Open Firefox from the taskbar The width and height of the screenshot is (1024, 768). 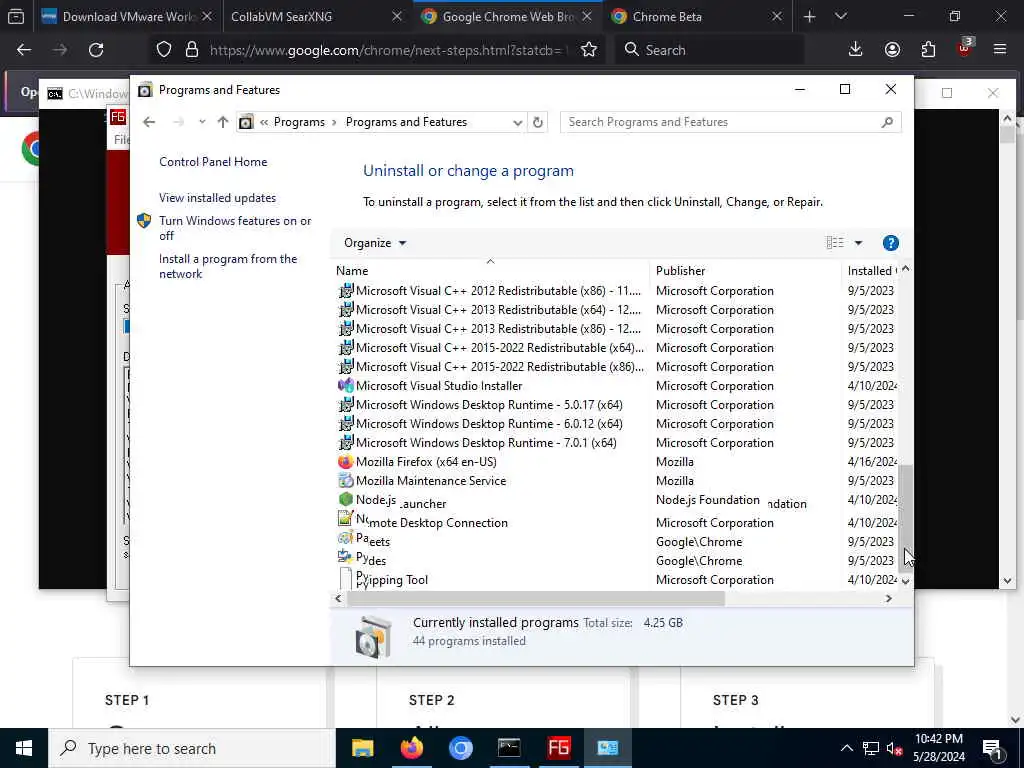411,748
